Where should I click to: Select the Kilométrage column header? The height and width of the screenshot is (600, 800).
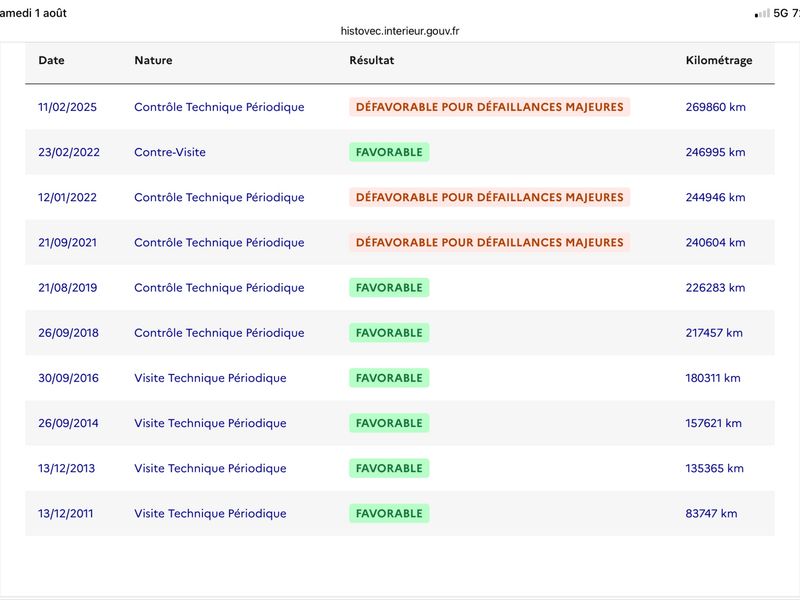[x=719, y=61]
